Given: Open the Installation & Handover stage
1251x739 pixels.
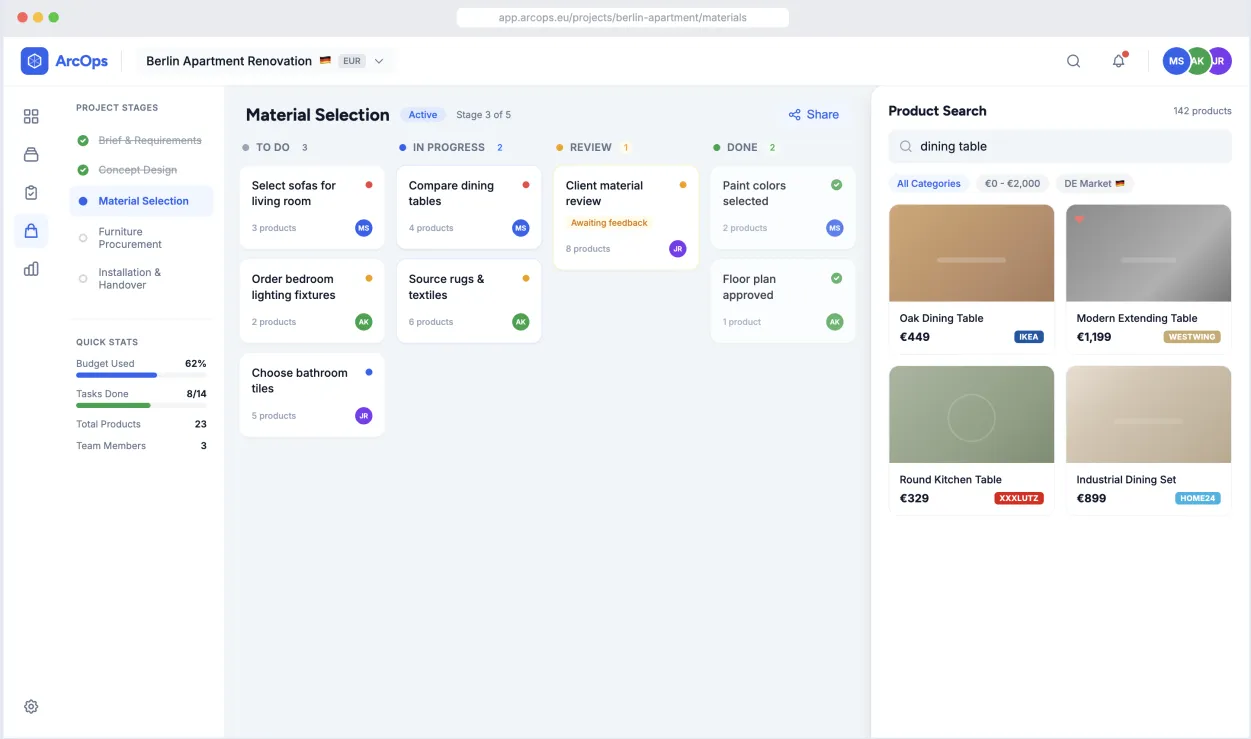Looking at the screenshot, I should pyautogui.click(x=129, y=279).
